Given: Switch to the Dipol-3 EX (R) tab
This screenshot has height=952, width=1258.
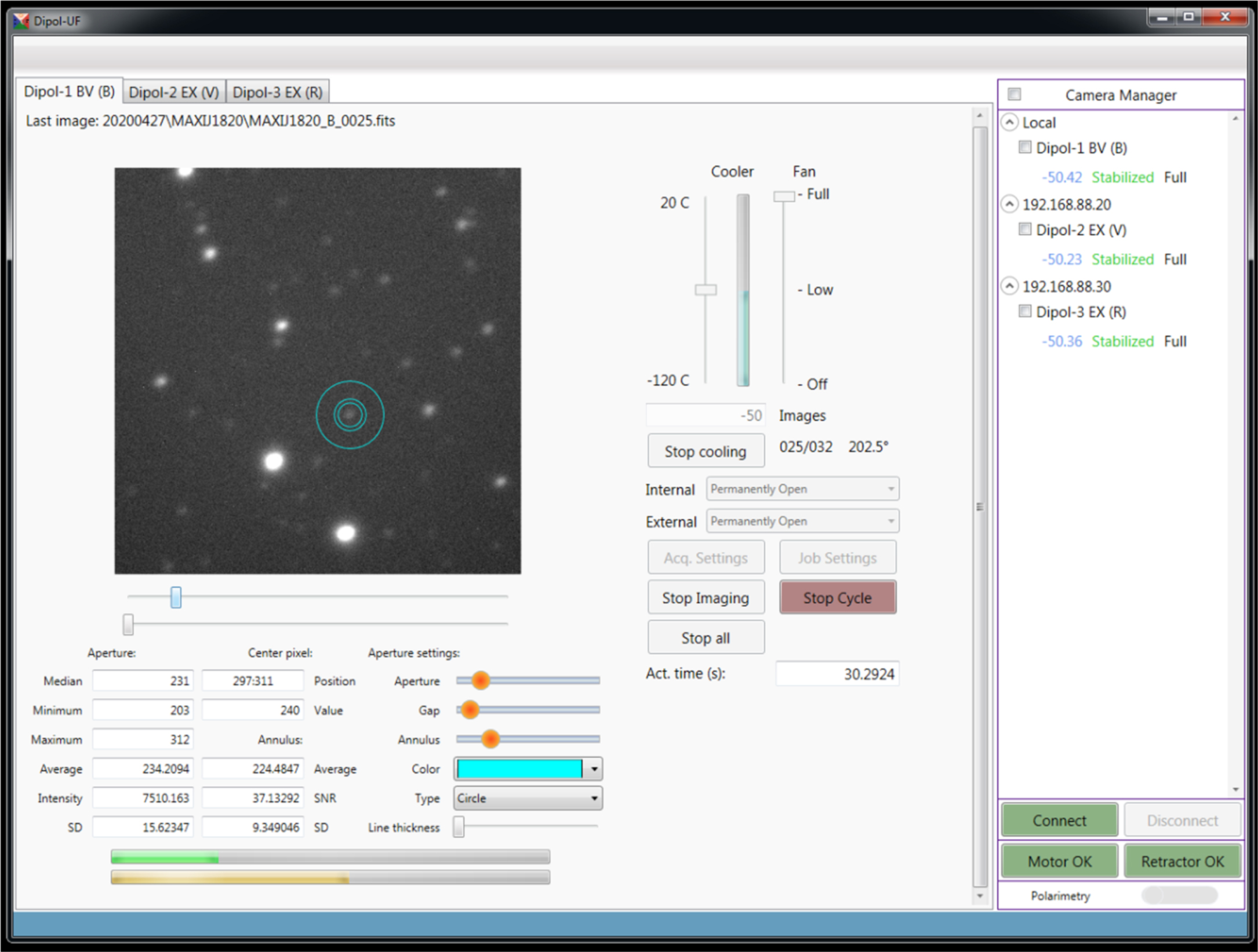Looking at the screenshot, I should (x=277, y=92).
